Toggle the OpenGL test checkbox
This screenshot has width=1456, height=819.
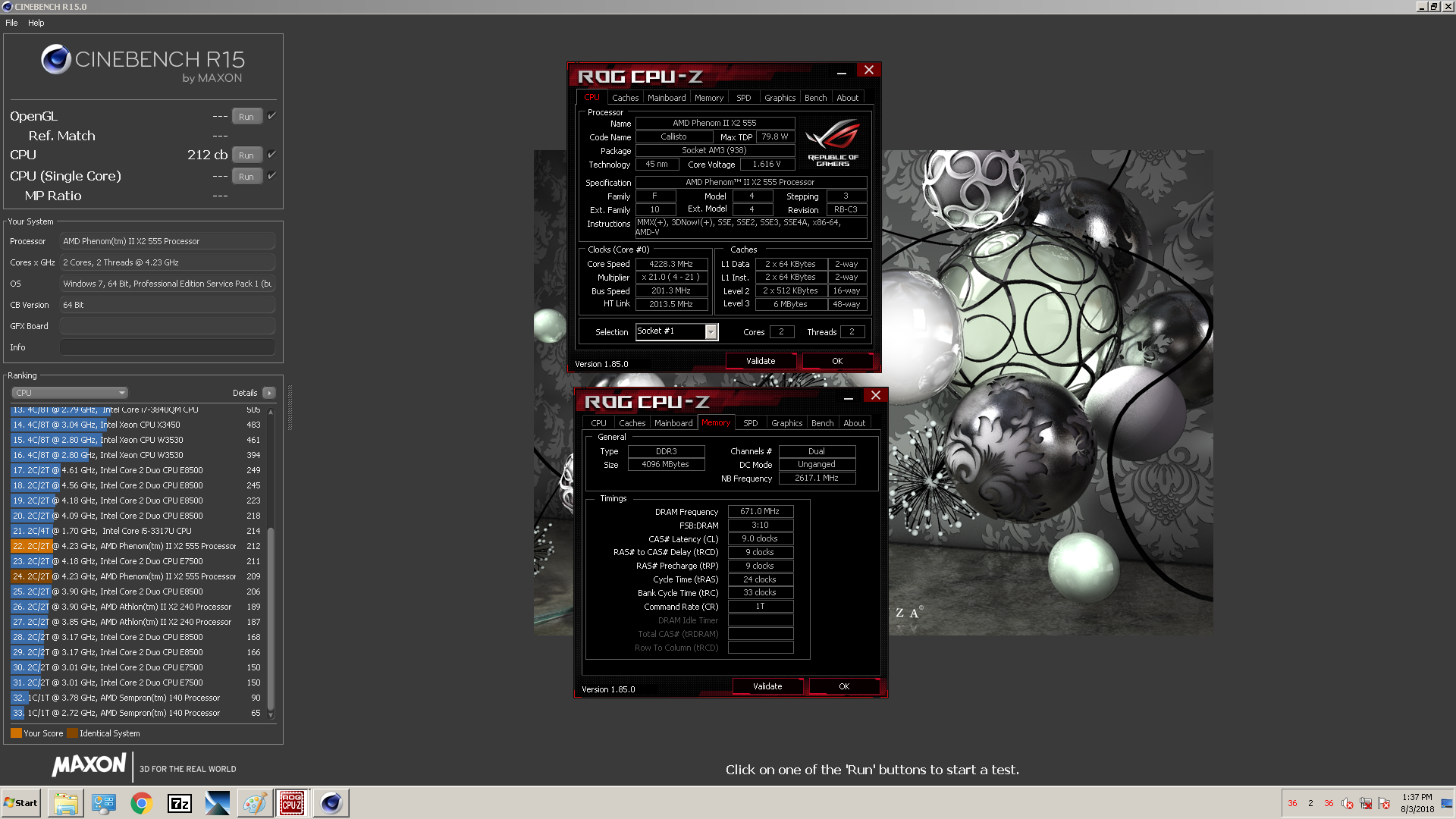pos(271,115)
